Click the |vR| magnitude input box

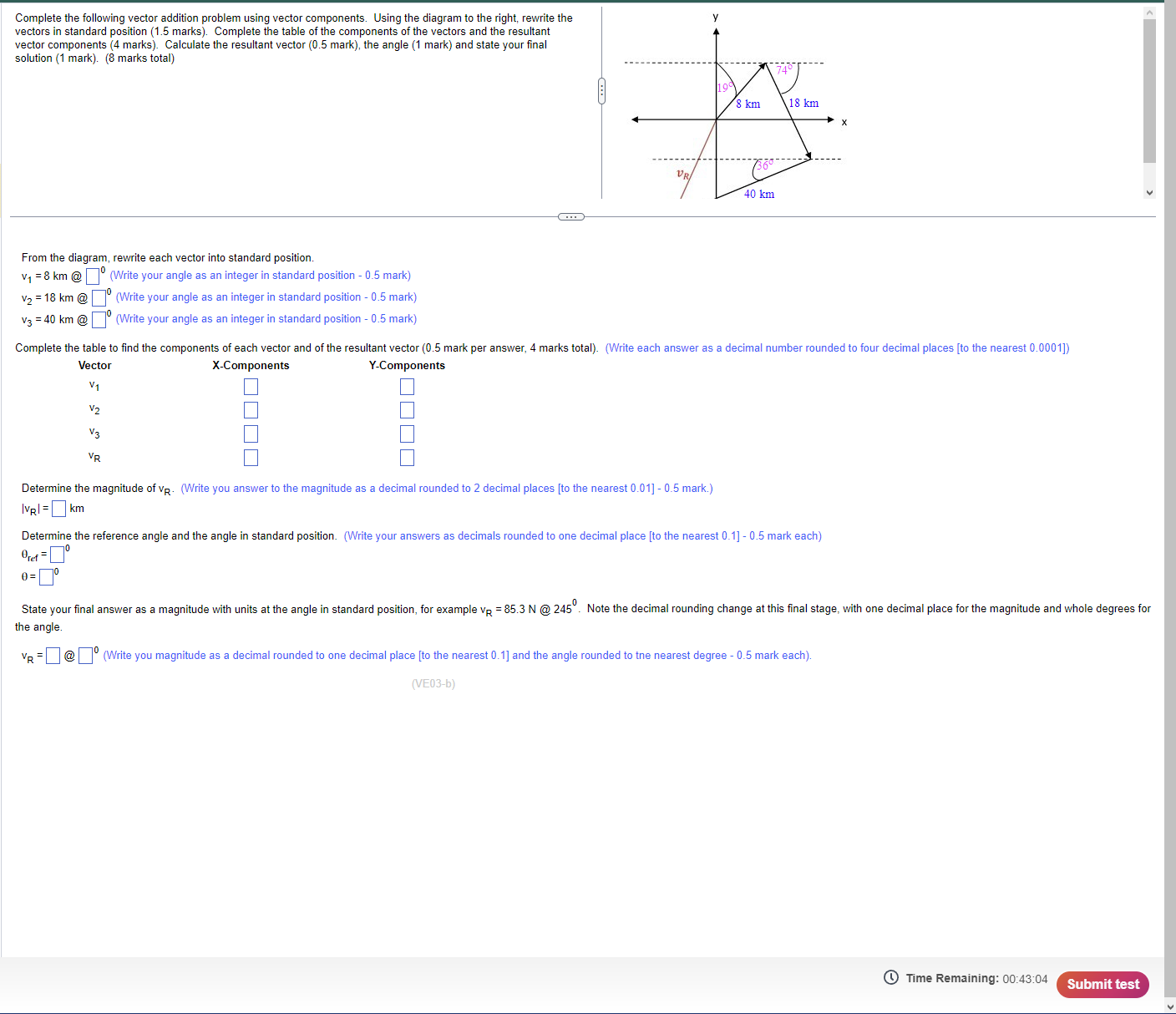pos(58,508)
